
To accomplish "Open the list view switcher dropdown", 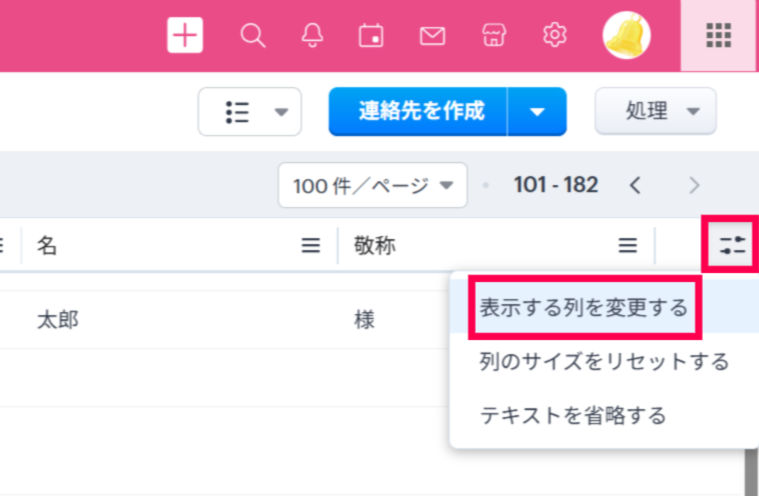I will point(249,112).
